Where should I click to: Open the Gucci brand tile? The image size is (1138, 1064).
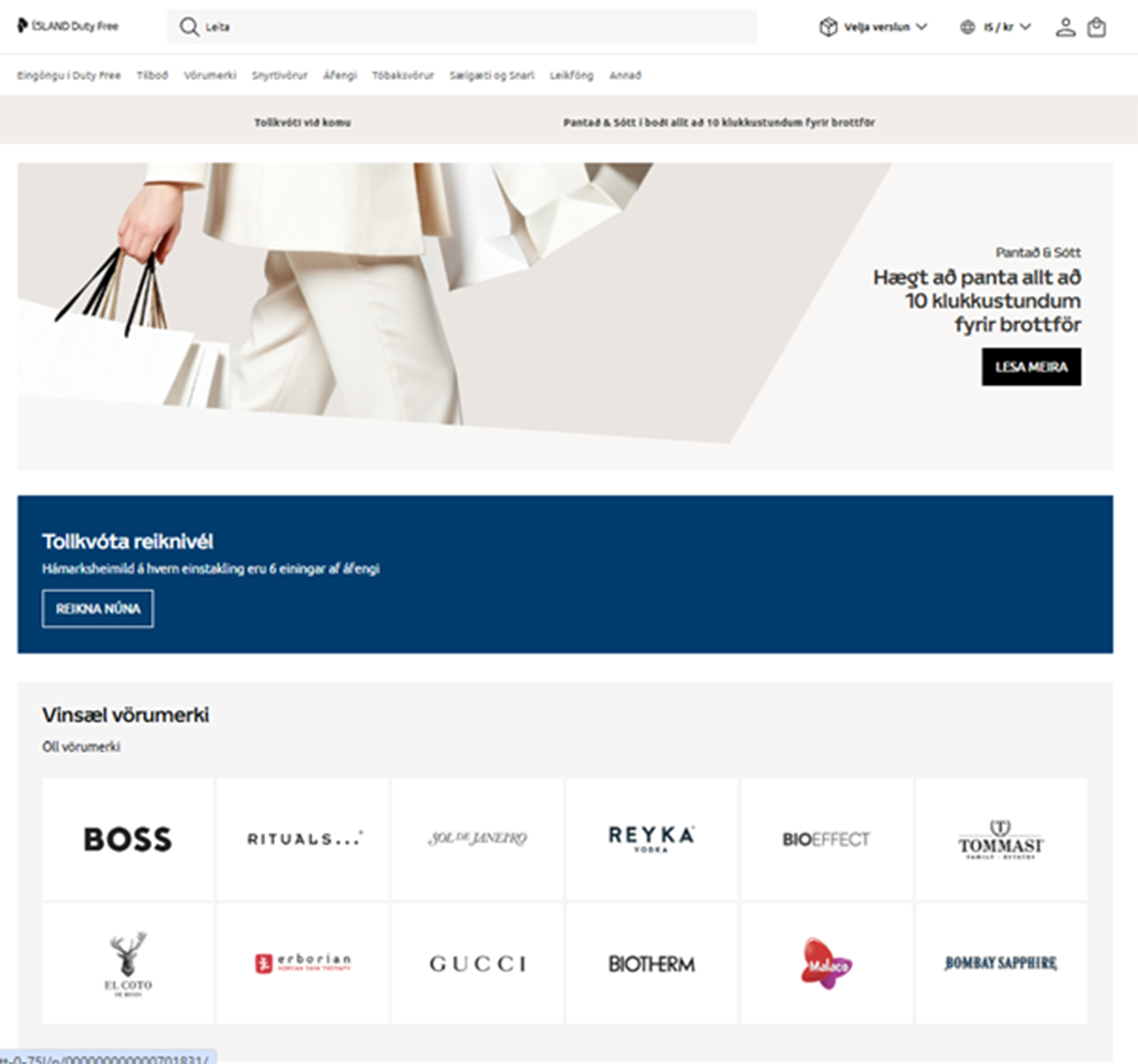coord(477,964)
